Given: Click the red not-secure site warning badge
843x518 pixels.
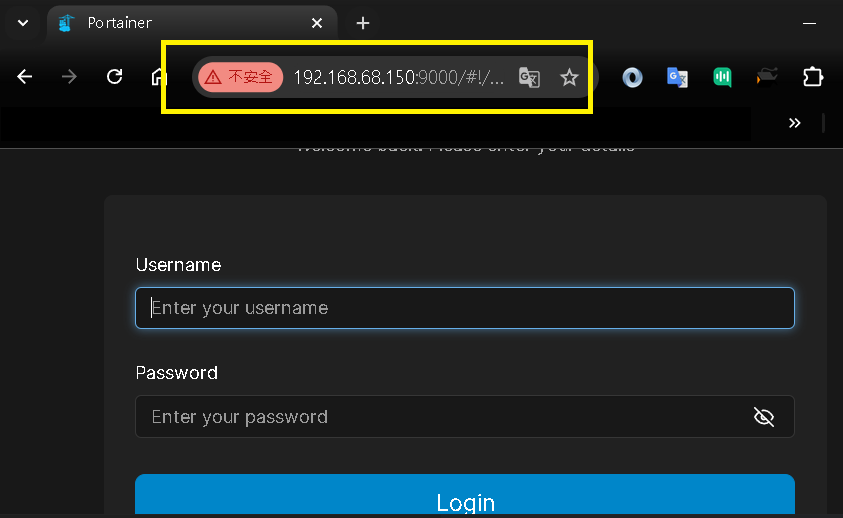Looking at the screenshot, I should point(240,77).
